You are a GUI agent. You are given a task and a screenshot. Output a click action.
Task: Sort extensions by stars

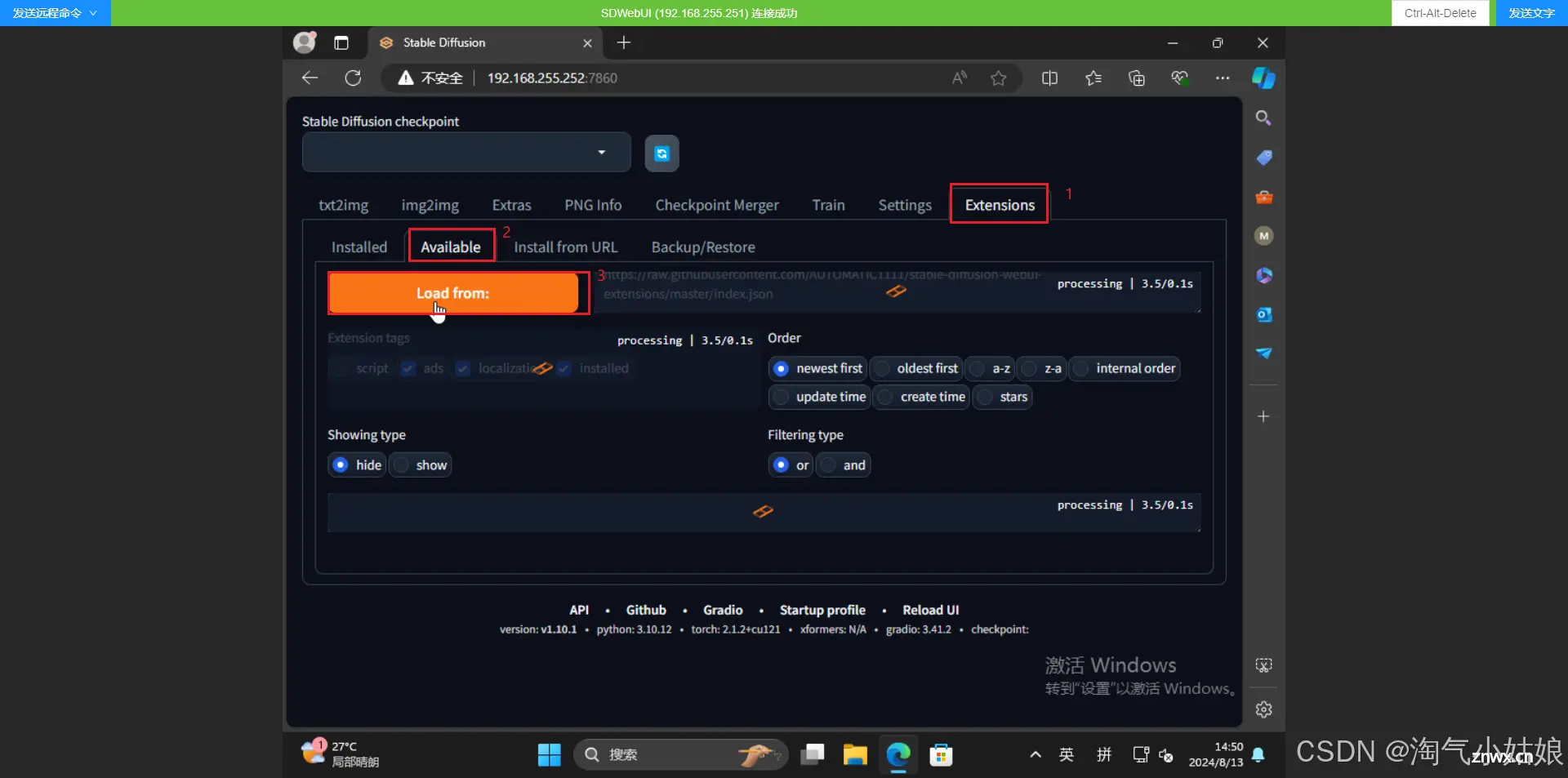[1002, 397]
